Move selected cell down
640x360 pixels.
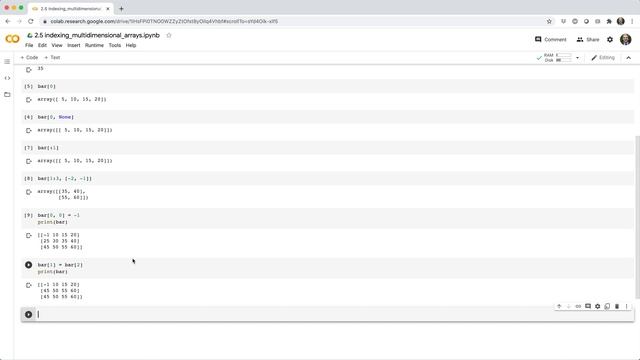point(569,306)
